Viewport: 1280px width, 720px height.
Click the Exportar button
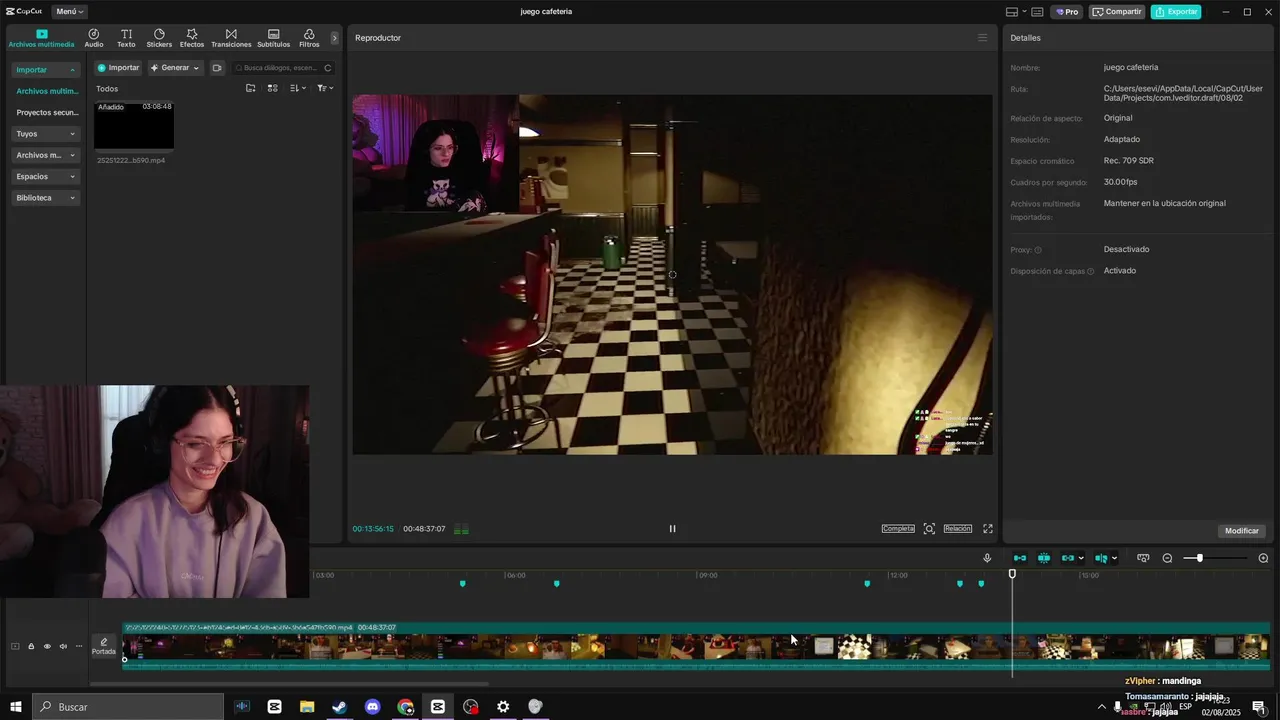(1176, 12)
